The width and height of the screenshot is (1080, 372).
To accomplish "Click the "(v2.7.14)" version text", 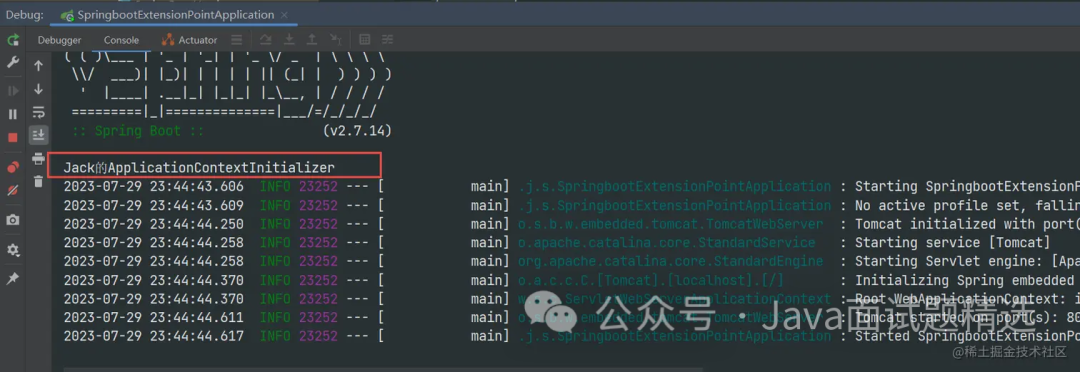I will coord(357,131).
